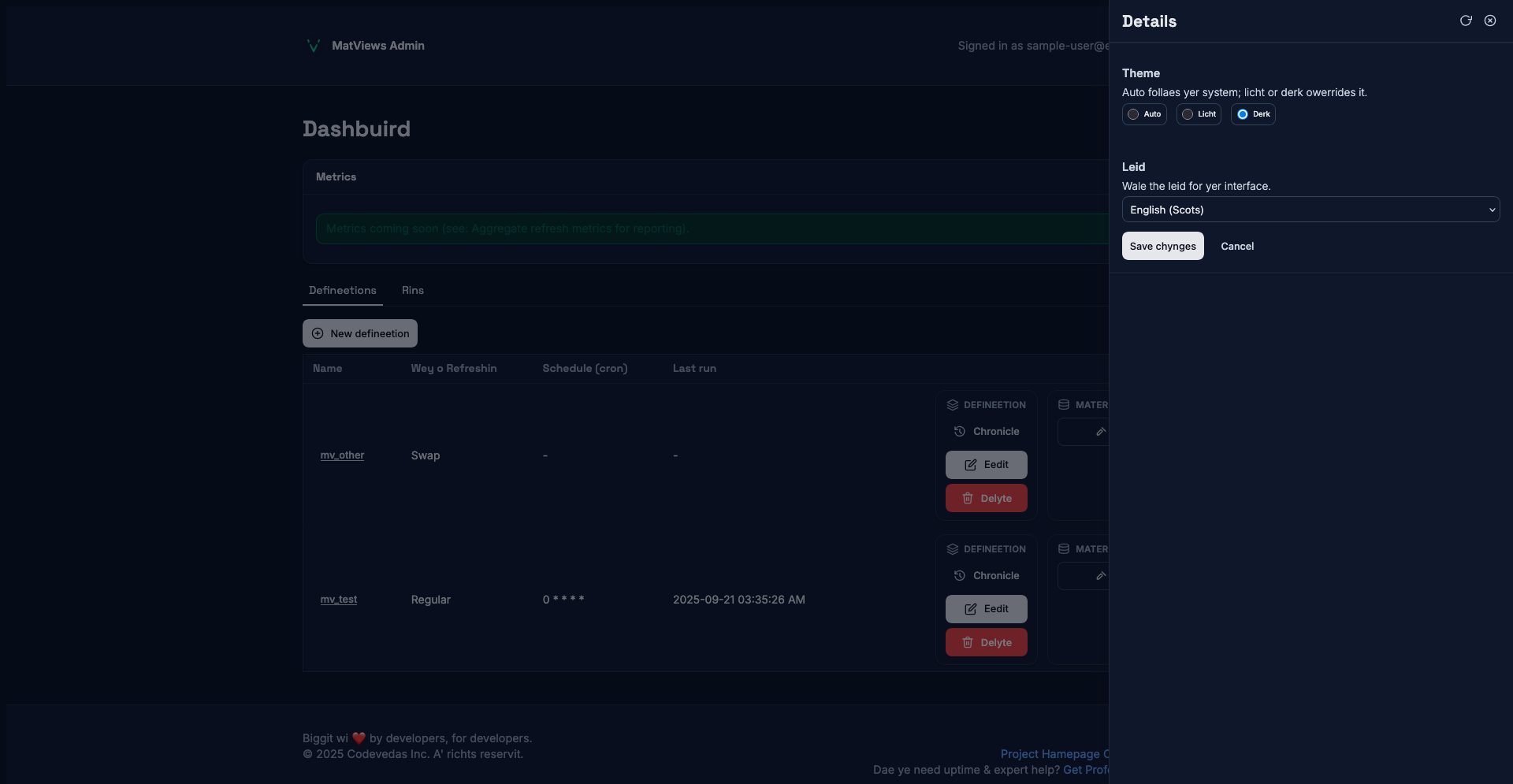Select the Licht theme option

[1188, 114]
